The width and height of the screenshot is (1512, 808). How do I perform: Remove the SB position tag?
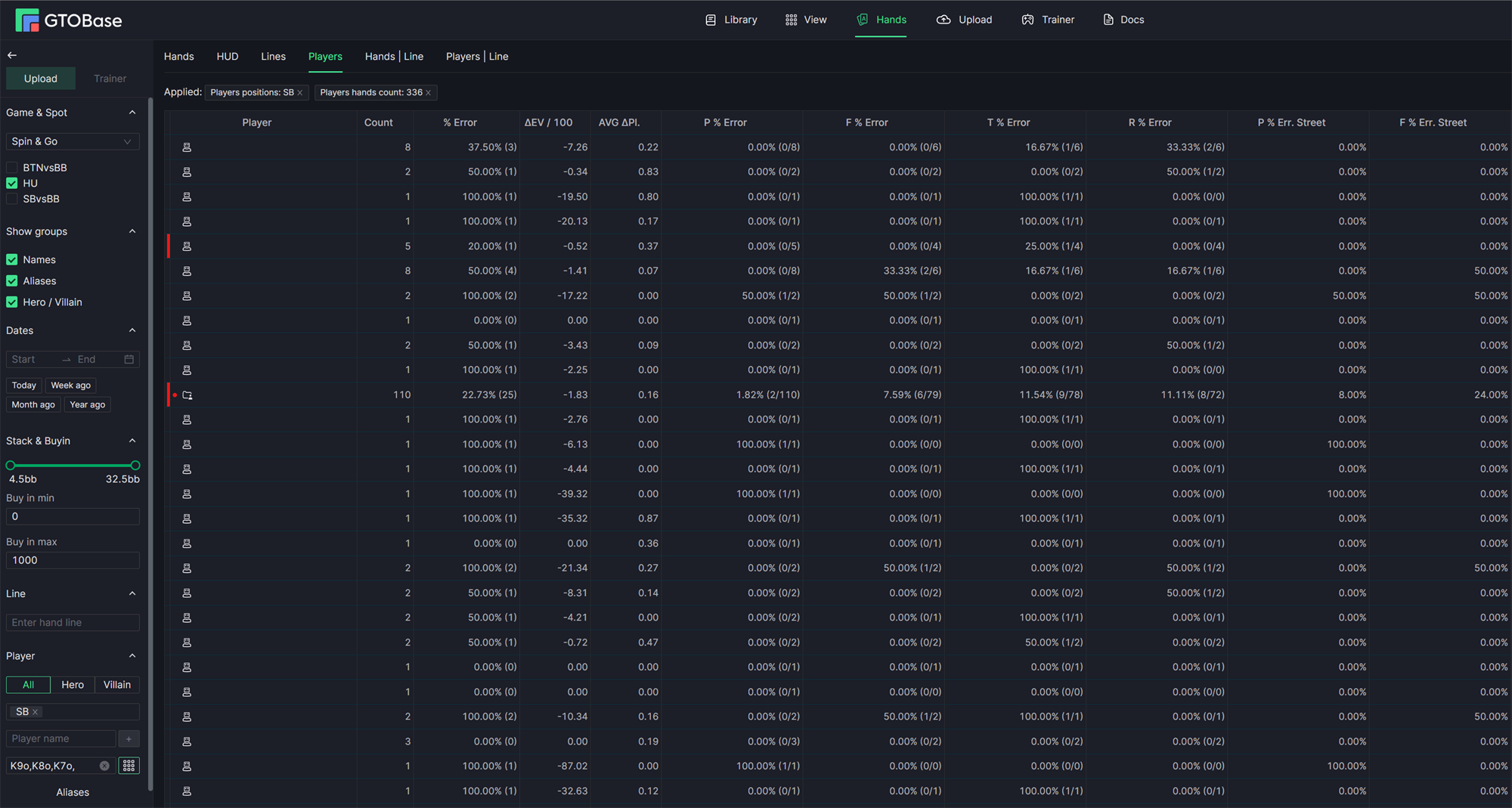[x=35, y=712]
